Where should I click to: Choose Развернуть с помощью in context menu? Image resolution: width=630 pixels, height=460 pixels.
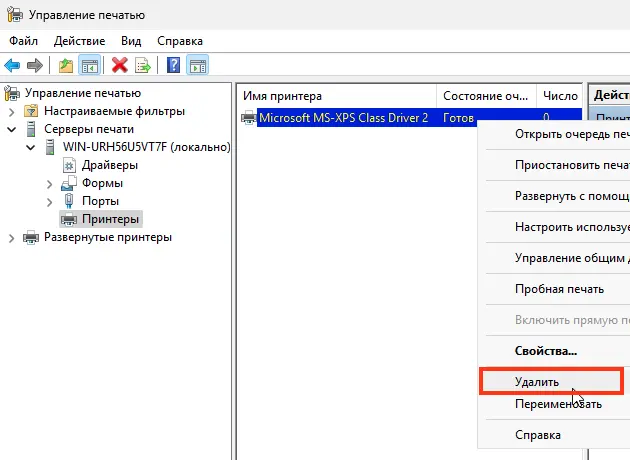click(554, 196)
